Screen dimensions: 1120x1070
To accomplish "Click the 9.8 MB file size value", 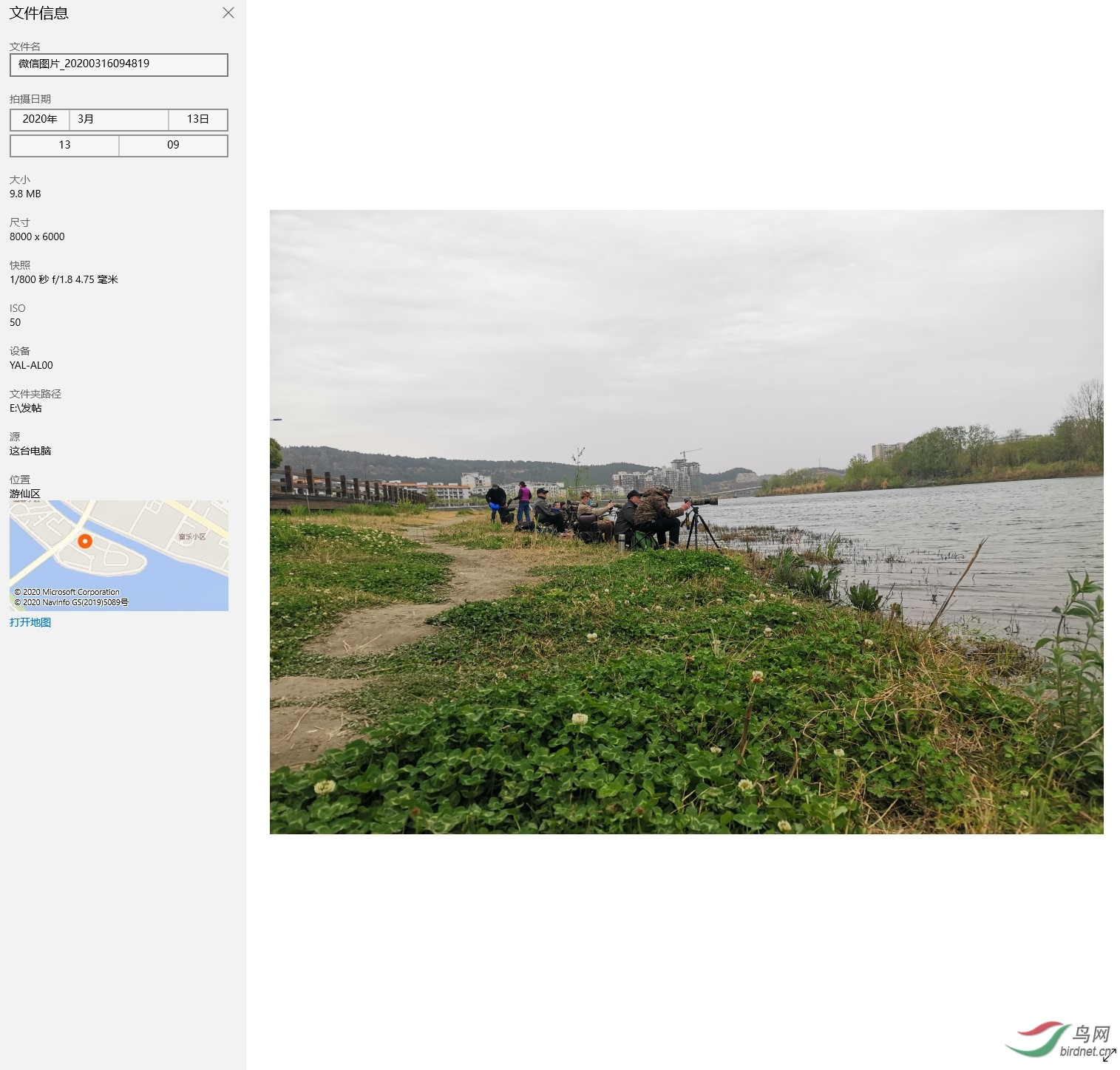I will coord(25,194).
